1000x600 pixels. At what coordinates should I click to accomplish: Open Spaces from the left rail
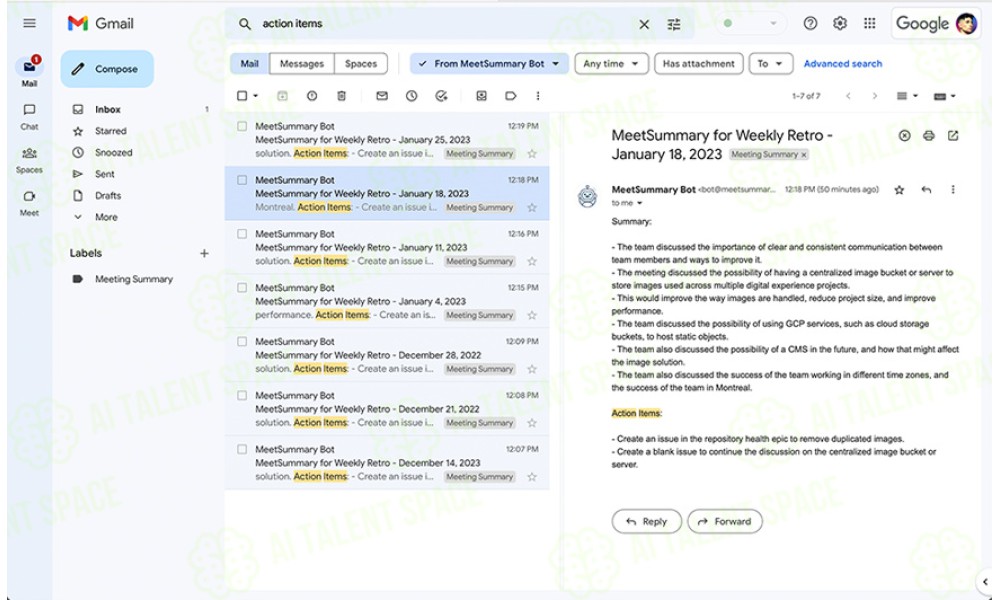click(29, 153)
